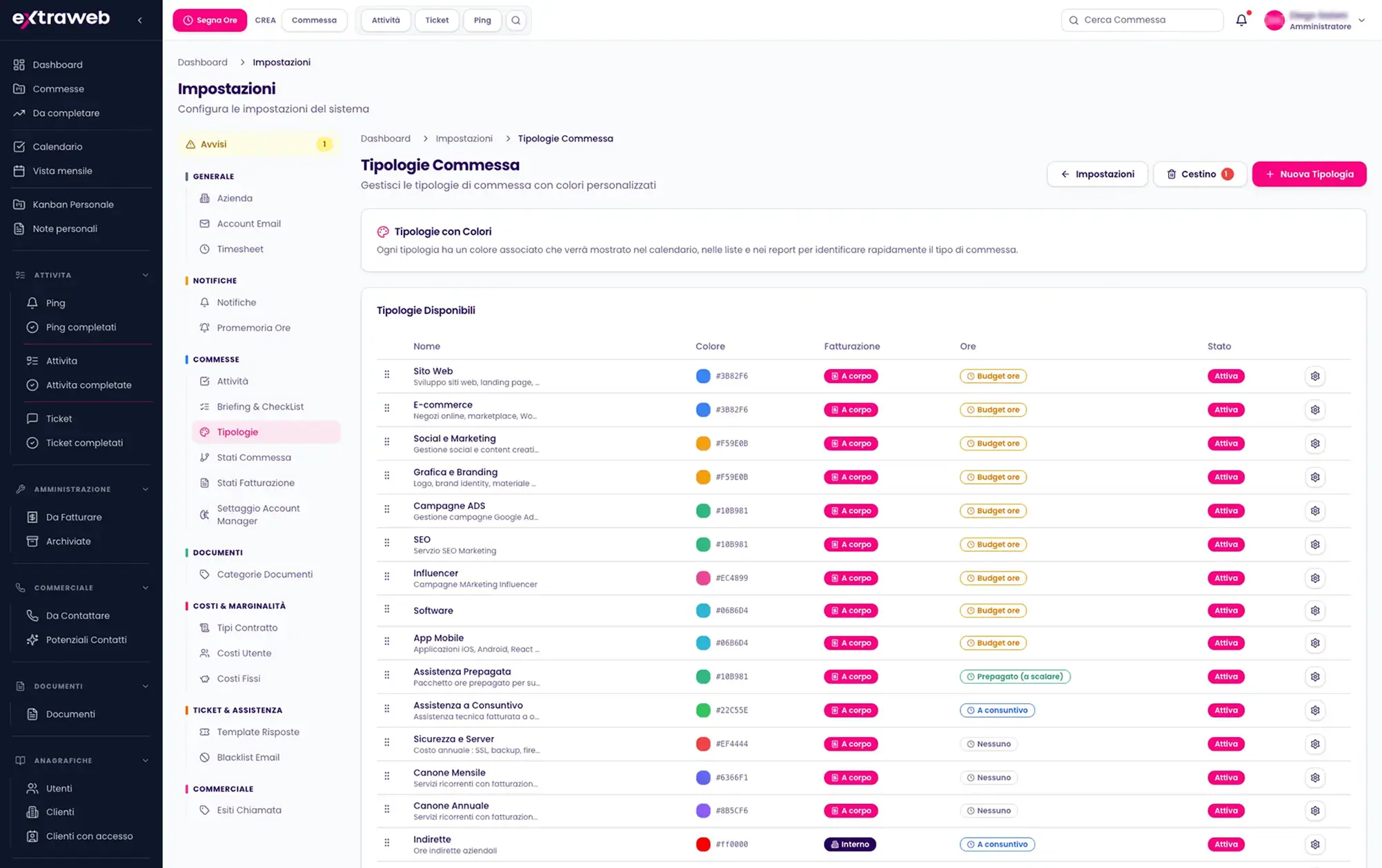Collapse the AMMINISTRAZIONE sidebar section
Image resolution: width=1382 pixels, height=868 pixels.
tap(145, 489)
